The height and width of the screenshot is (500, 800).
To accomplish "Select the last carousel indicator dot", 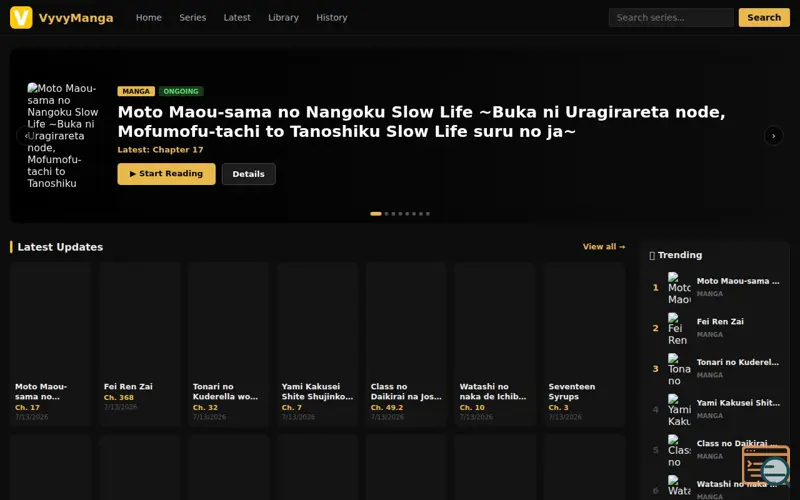I will click(x=428, y=214).
